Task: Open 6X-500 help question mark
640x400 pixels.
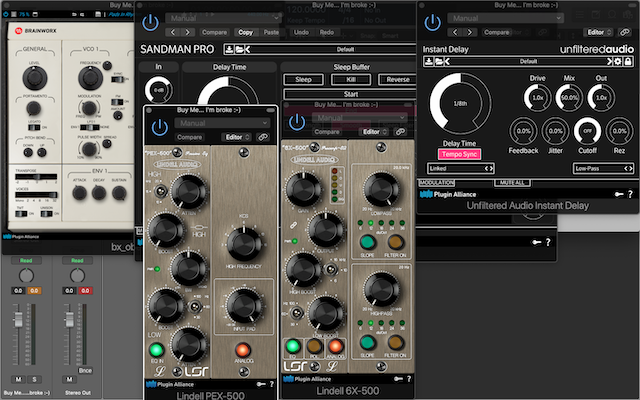Action: pos(409,379)
